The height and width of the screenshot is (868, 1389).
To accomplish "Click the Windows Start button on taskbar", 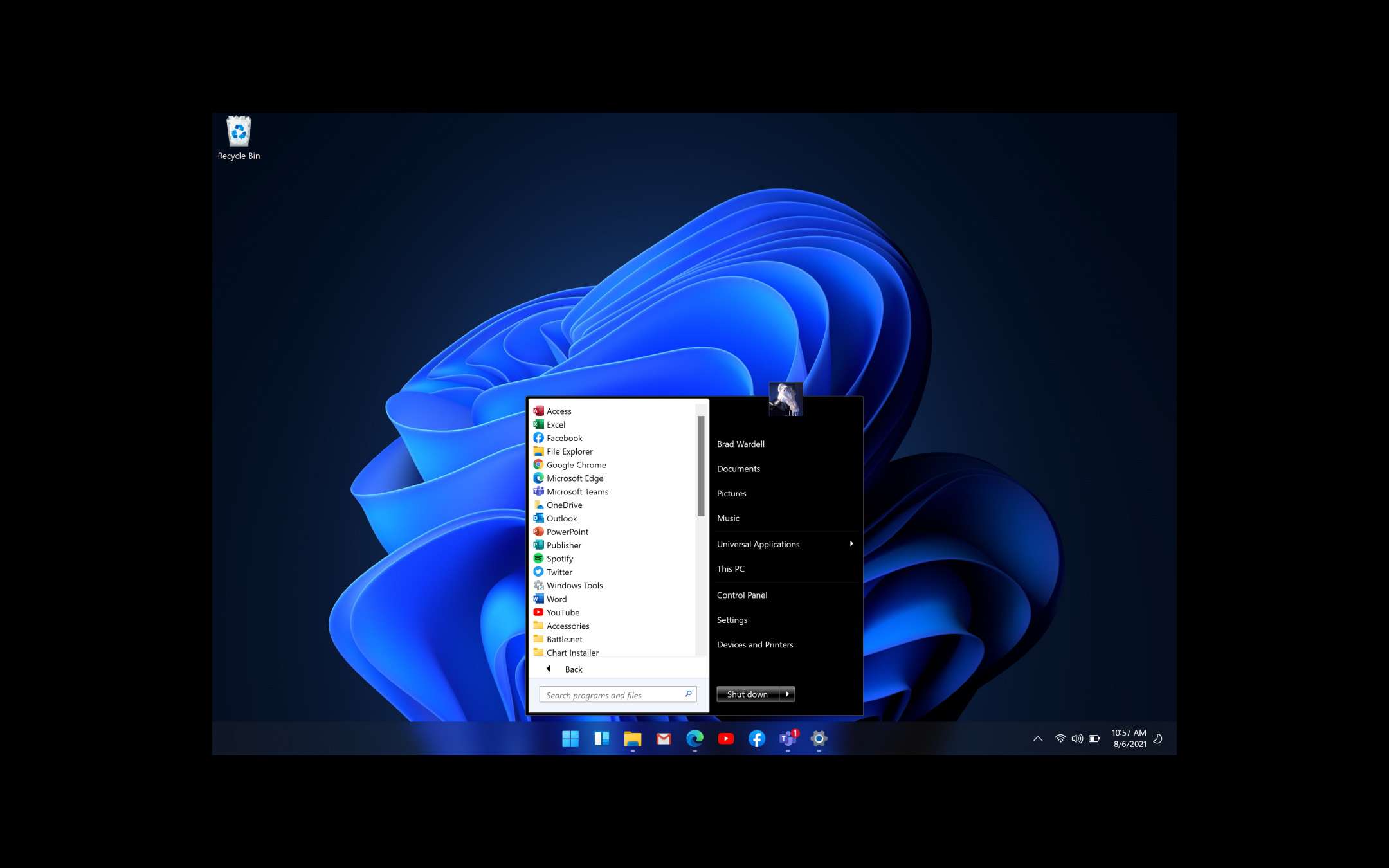I will pos(570,739).
